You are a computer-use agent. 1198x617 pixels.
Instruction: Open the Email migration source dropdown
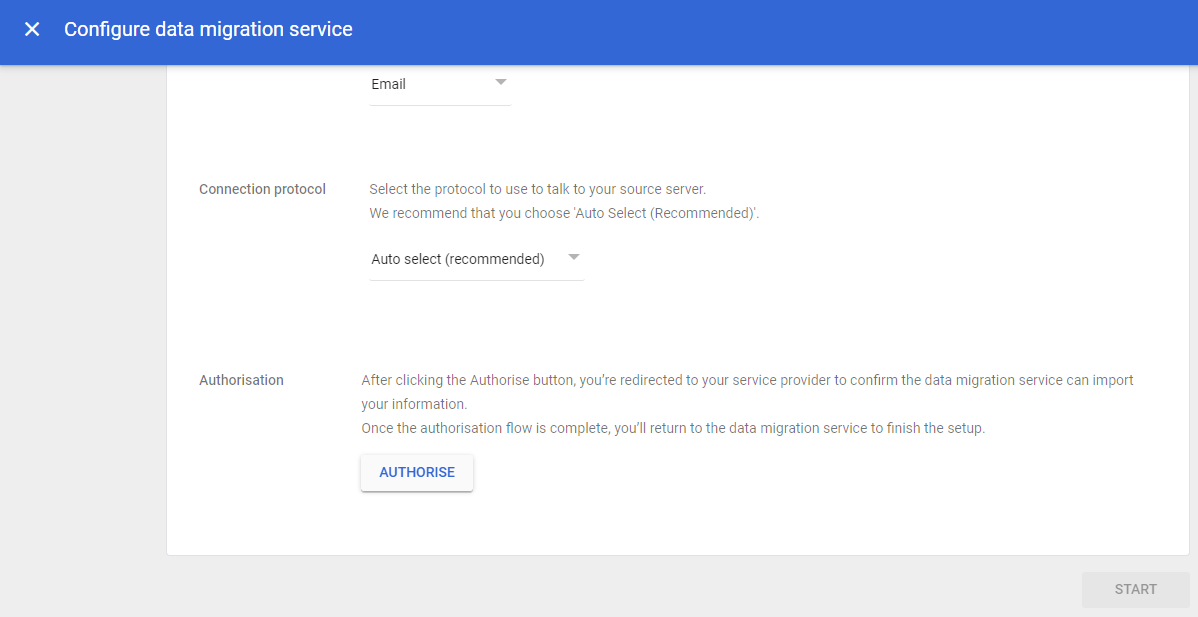439,85
